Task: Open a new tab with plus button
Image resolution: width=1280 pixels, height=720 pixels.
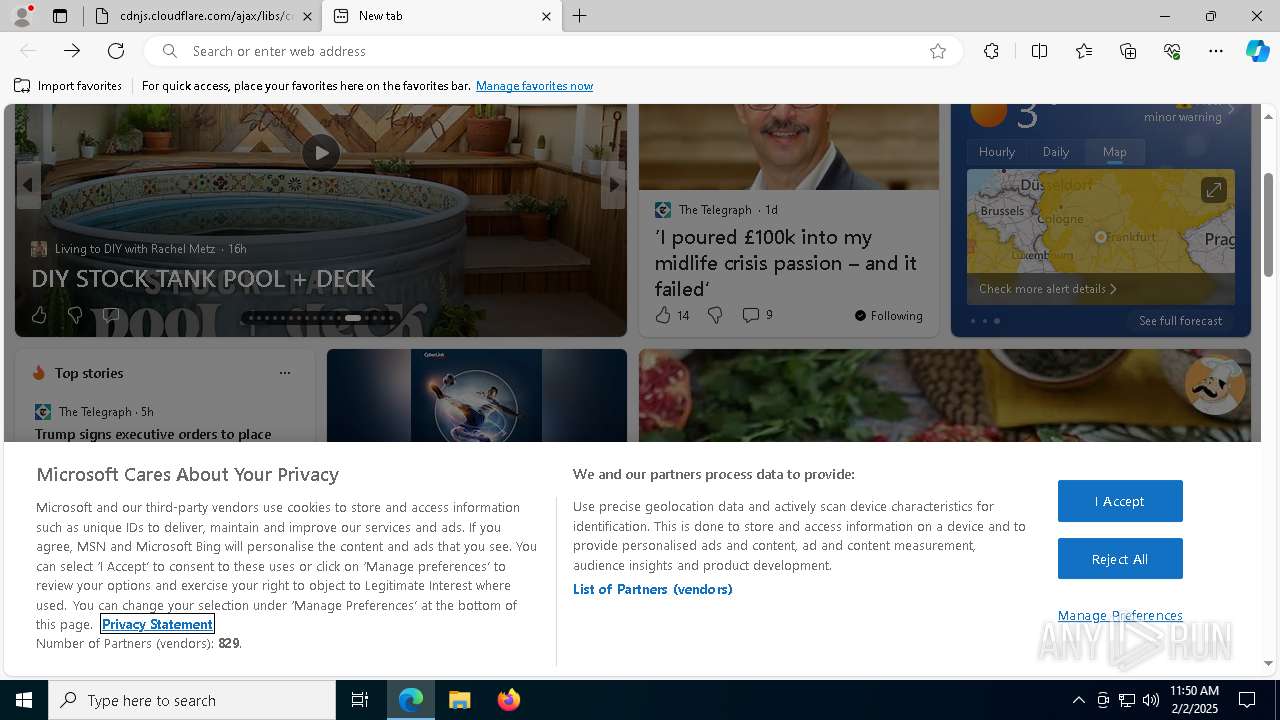Action: (x=580, y=16)
